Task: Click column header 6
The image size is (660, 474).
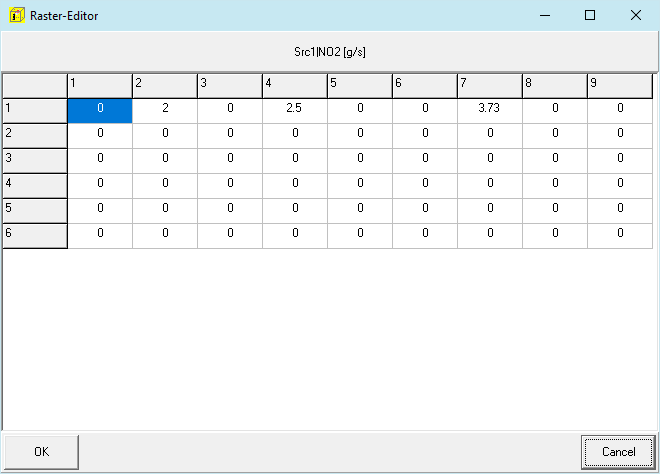Action: [x=425, y=86]
